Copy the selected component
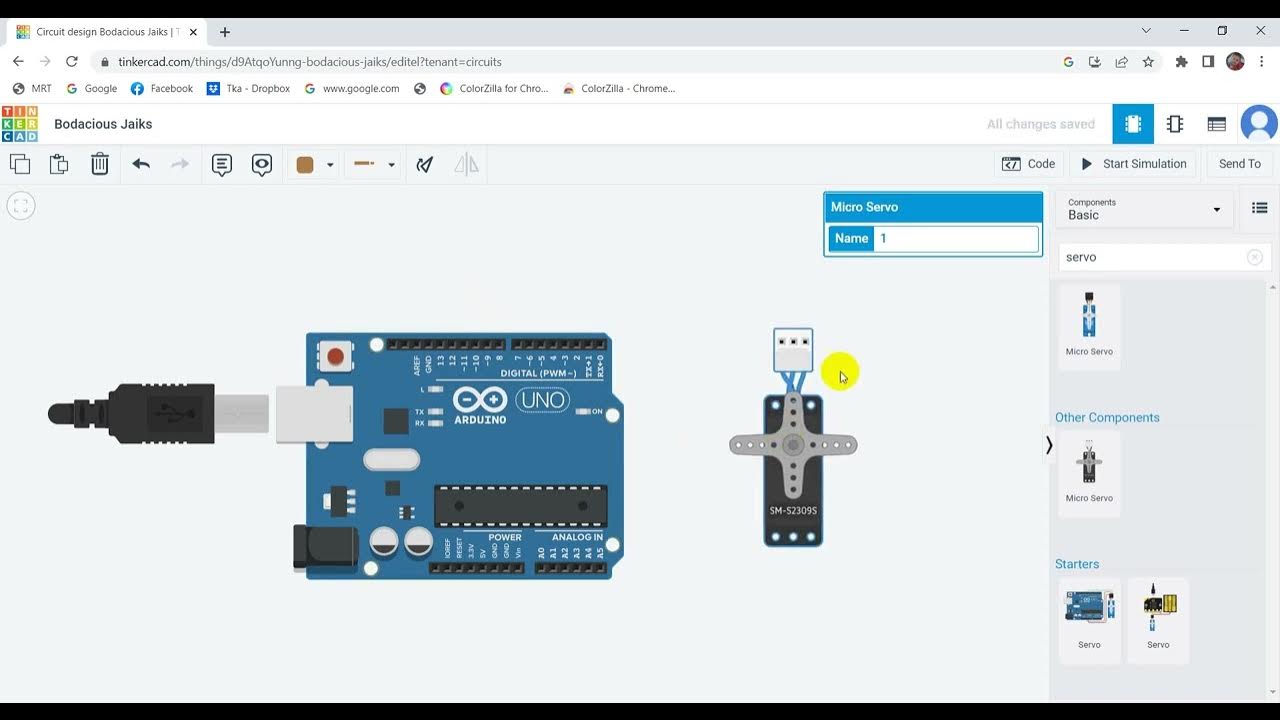Viewport: 1280px width, 720px height. 20,164
